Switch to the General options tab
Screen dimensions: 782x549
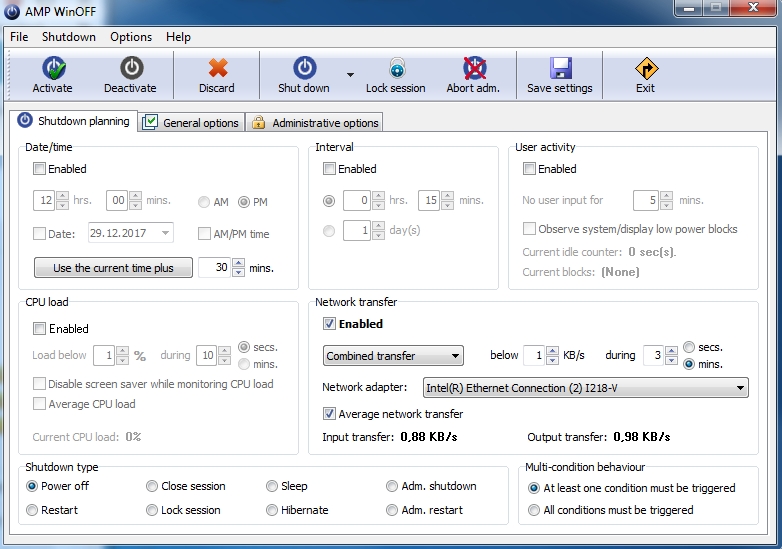click(191, 123)
